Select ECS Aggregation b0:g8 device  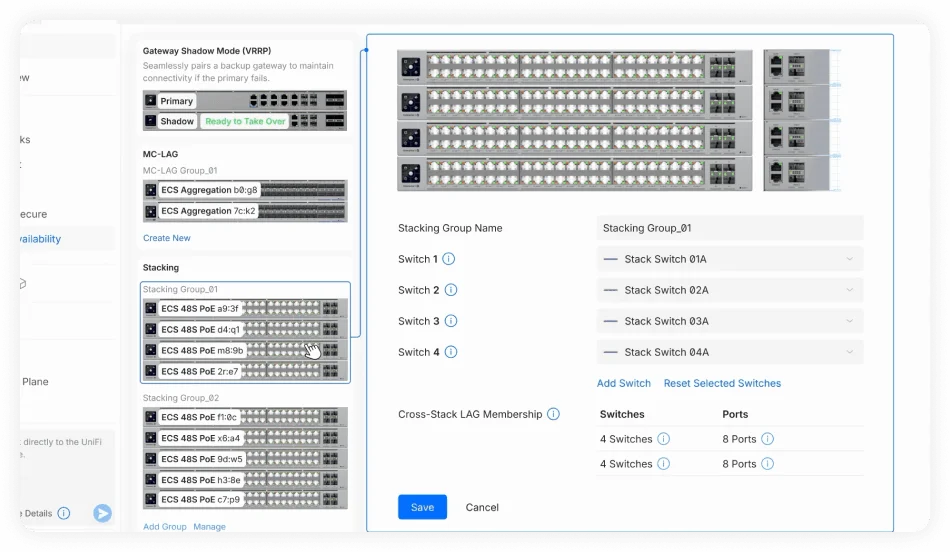(245, 190)
